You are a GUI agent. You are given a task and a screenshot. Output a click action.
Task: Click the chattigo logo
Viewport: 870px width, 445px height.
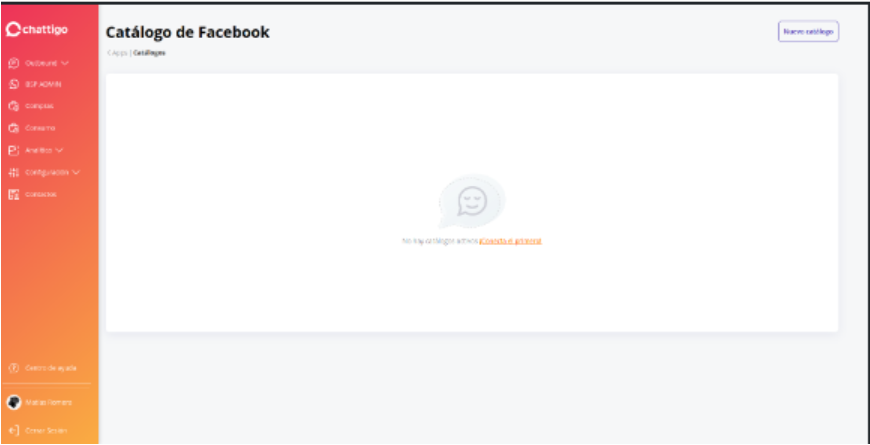(37, 29)
